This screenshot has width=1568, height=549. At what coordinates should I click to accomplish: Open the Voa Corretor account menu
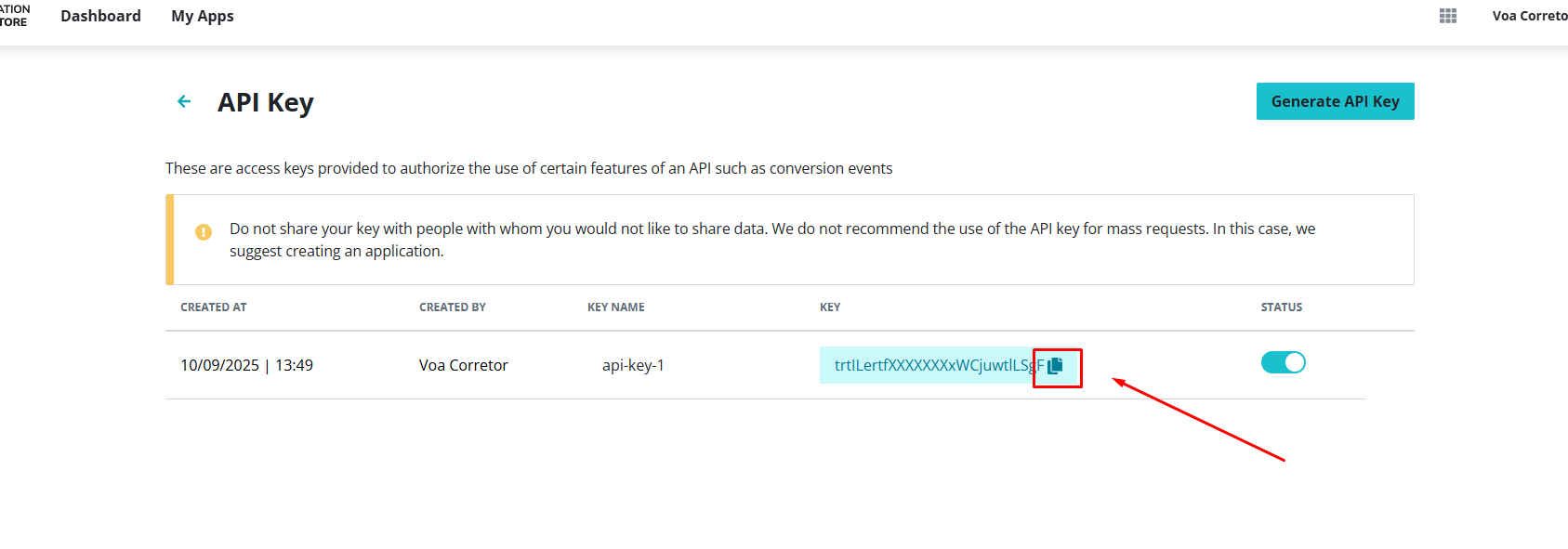[x=1529, y=16]
